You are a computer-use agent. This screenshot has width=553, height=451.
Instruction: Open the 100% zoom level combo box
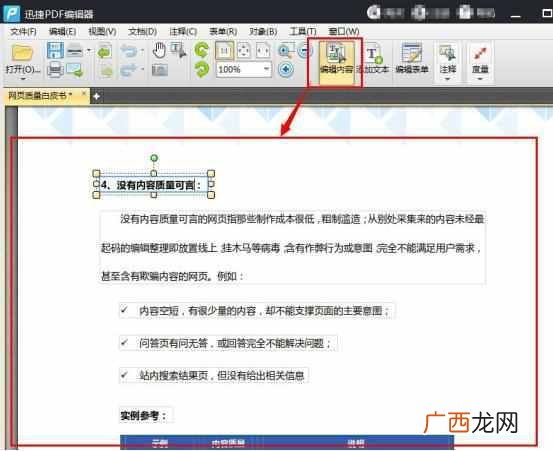243,69
